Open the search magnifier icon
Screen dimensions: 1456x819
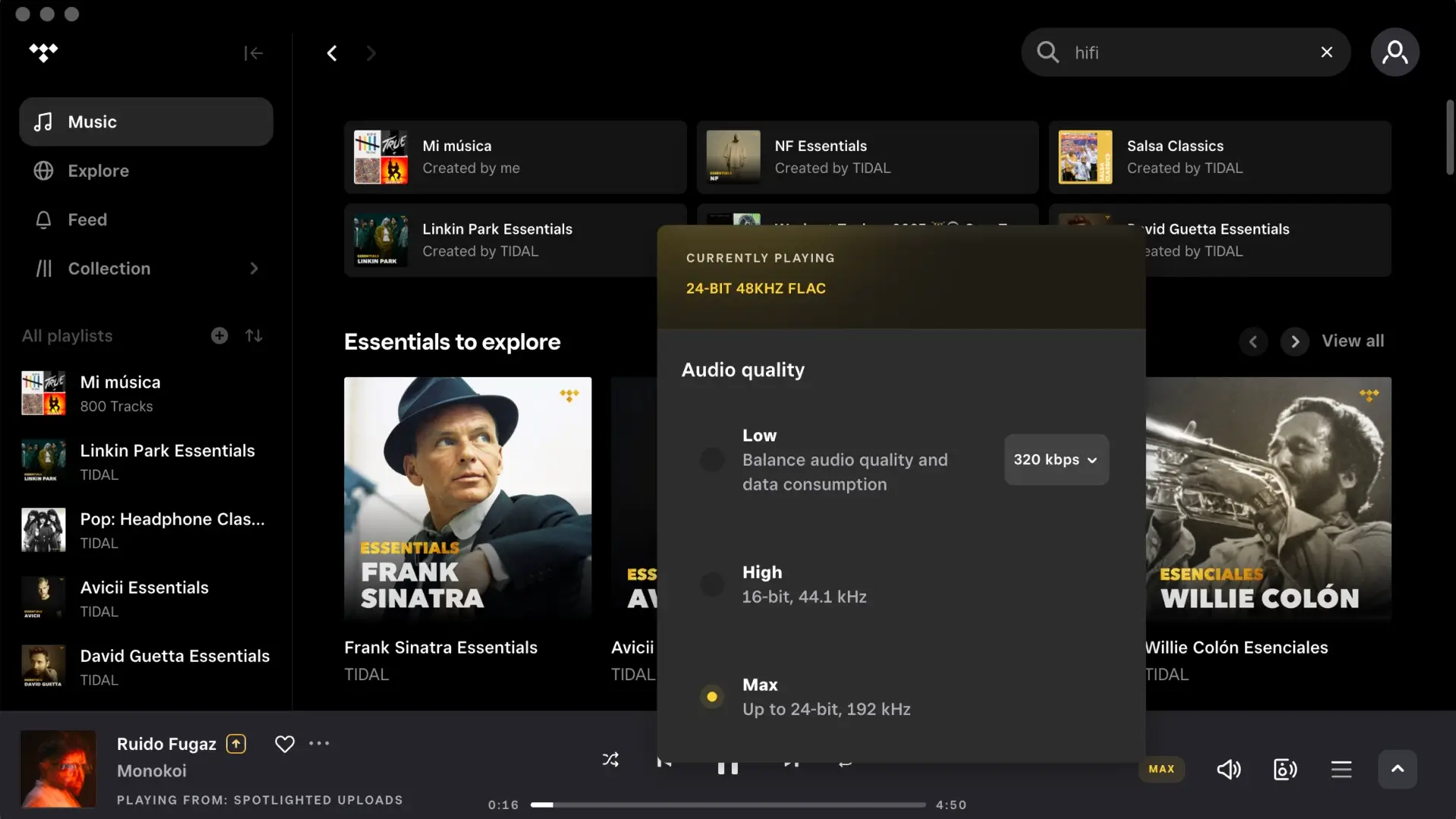tap(1048, 52)
